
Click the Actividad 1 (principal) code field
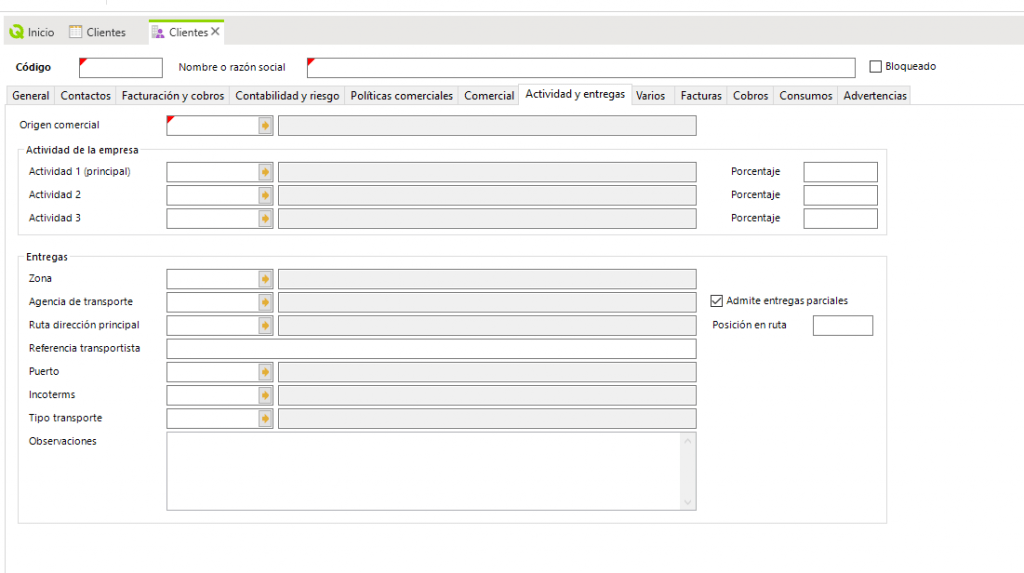(213, 172)
